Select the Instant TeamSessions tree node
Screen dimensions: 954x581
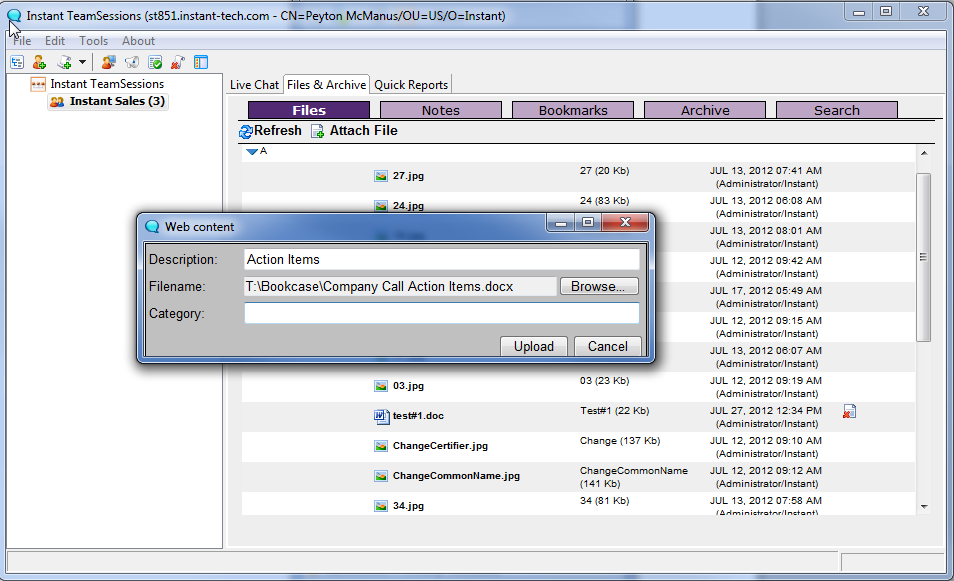[x=107, y=84]
